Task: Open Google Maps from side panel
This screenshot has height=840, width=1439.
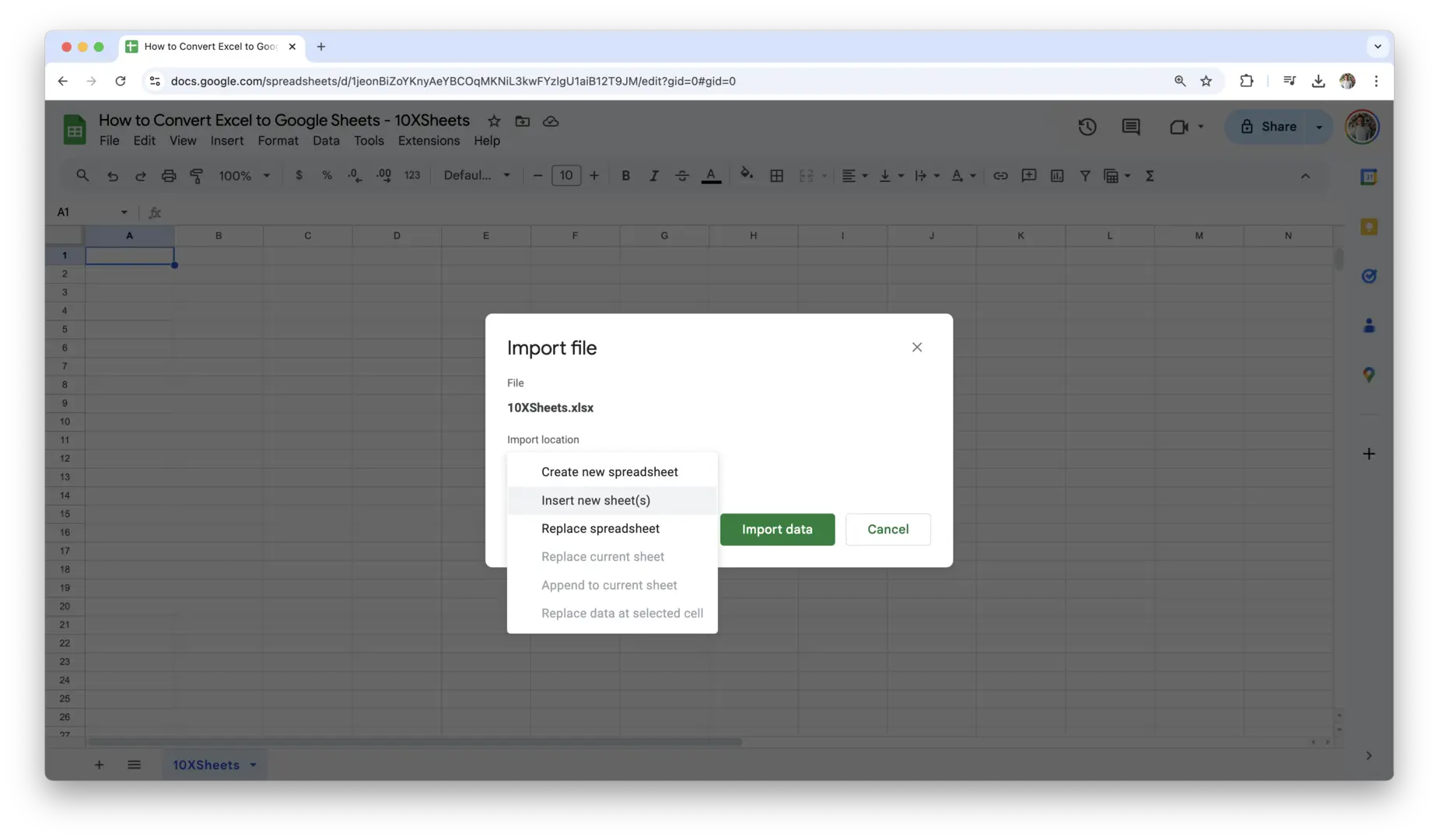Action: point(1368,375)
